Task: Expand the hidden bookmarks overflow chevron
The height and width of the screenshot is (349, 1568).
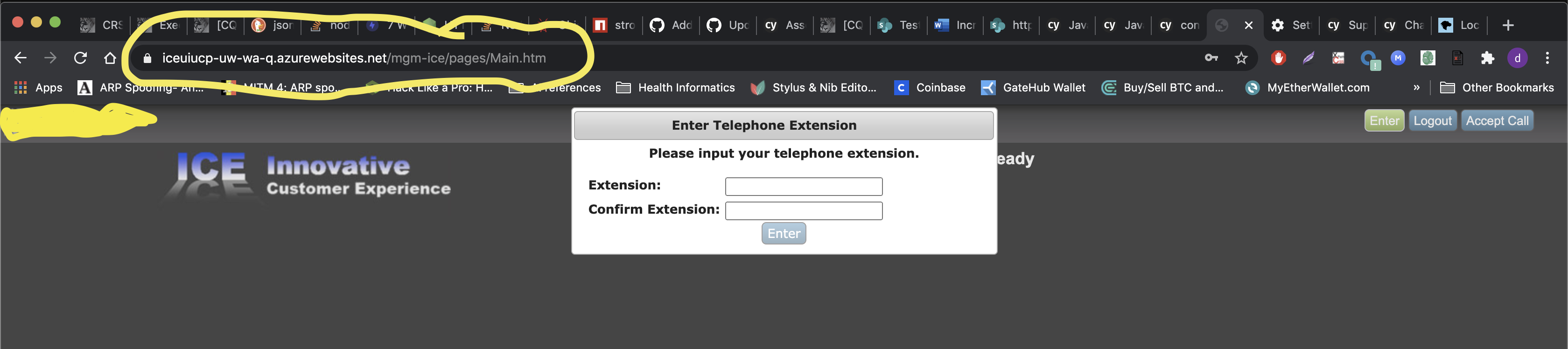Action: (1416, 87)
